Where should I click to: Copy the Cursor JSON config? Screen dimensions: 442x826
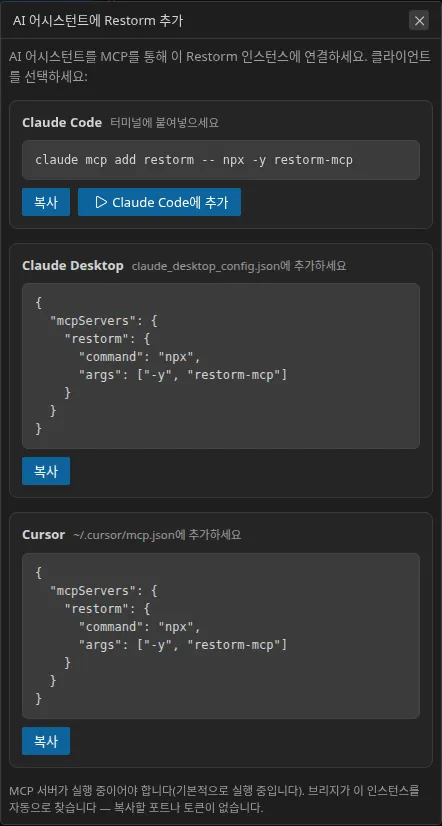click(46, 741)
